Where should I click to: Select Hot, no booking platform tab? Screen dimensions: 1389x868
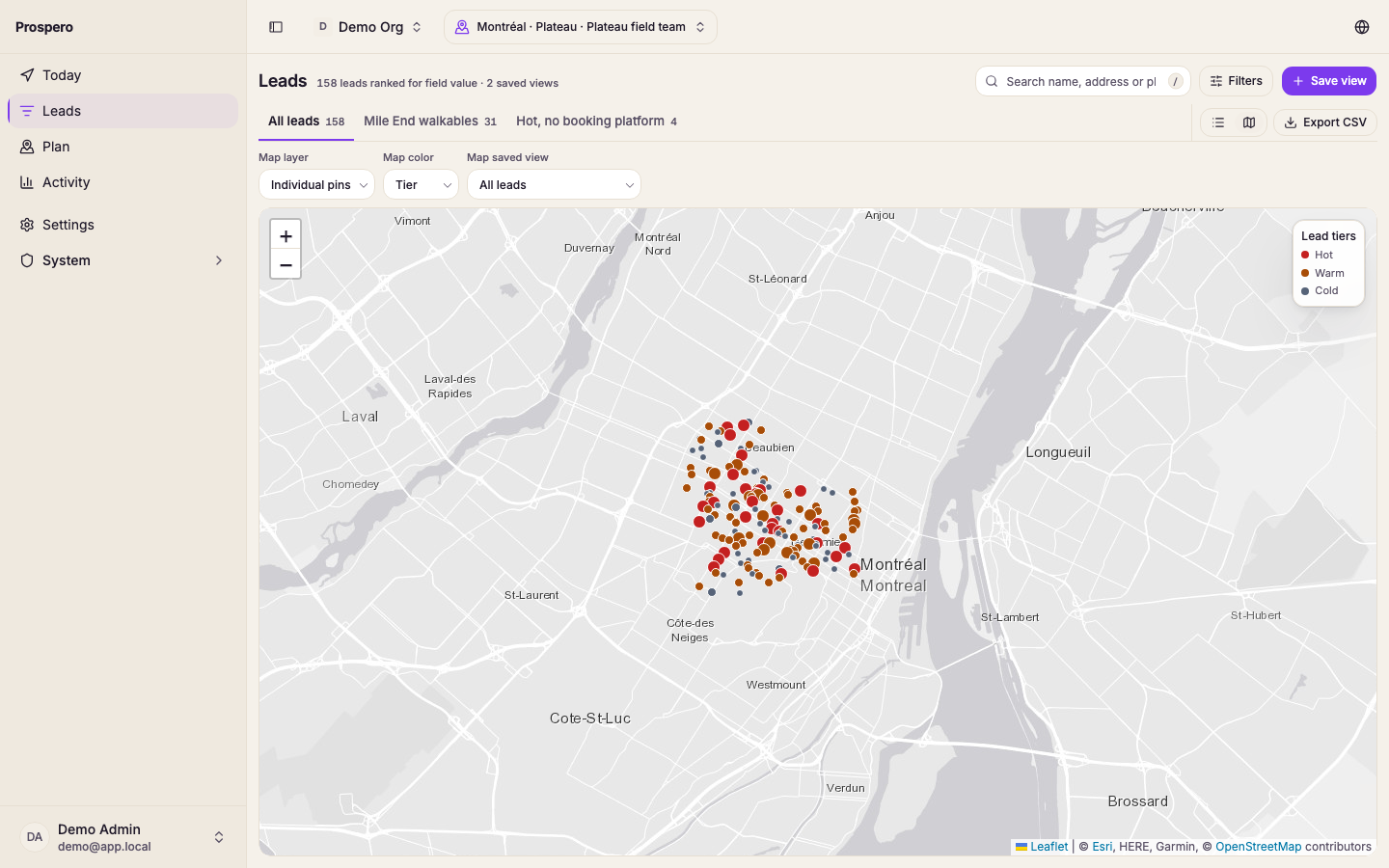coord(596,122)
